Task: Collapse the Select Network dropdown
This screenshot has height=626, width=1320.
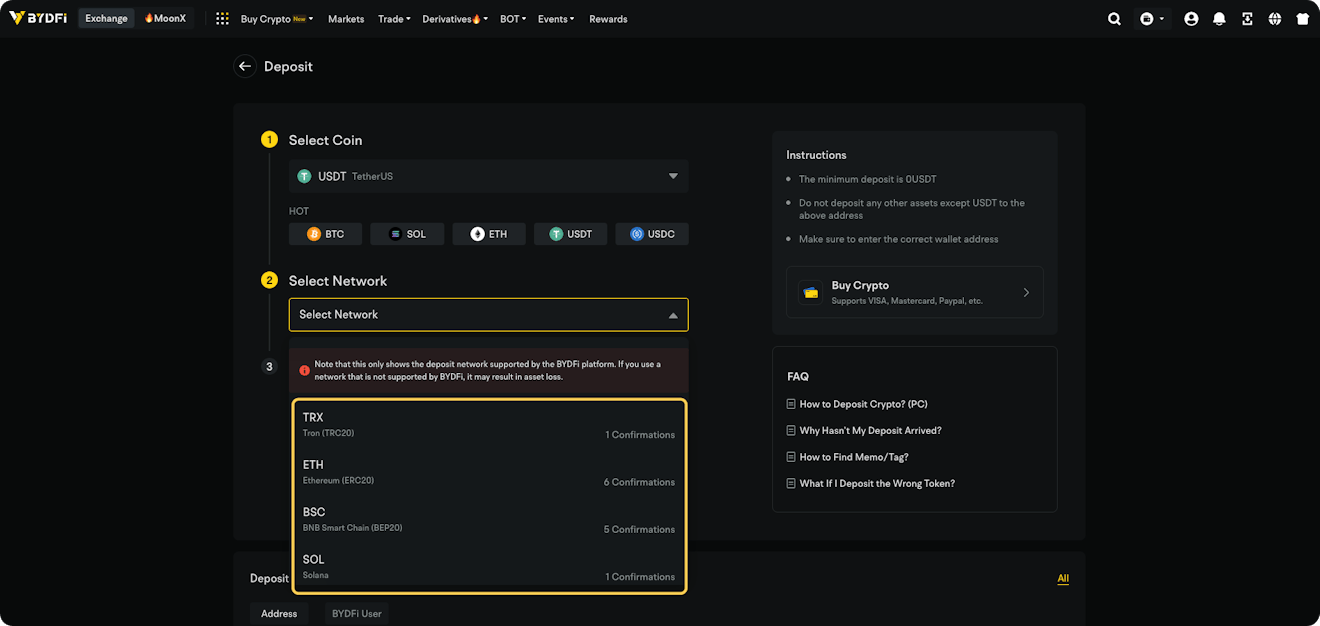Action: coord(488,315)
